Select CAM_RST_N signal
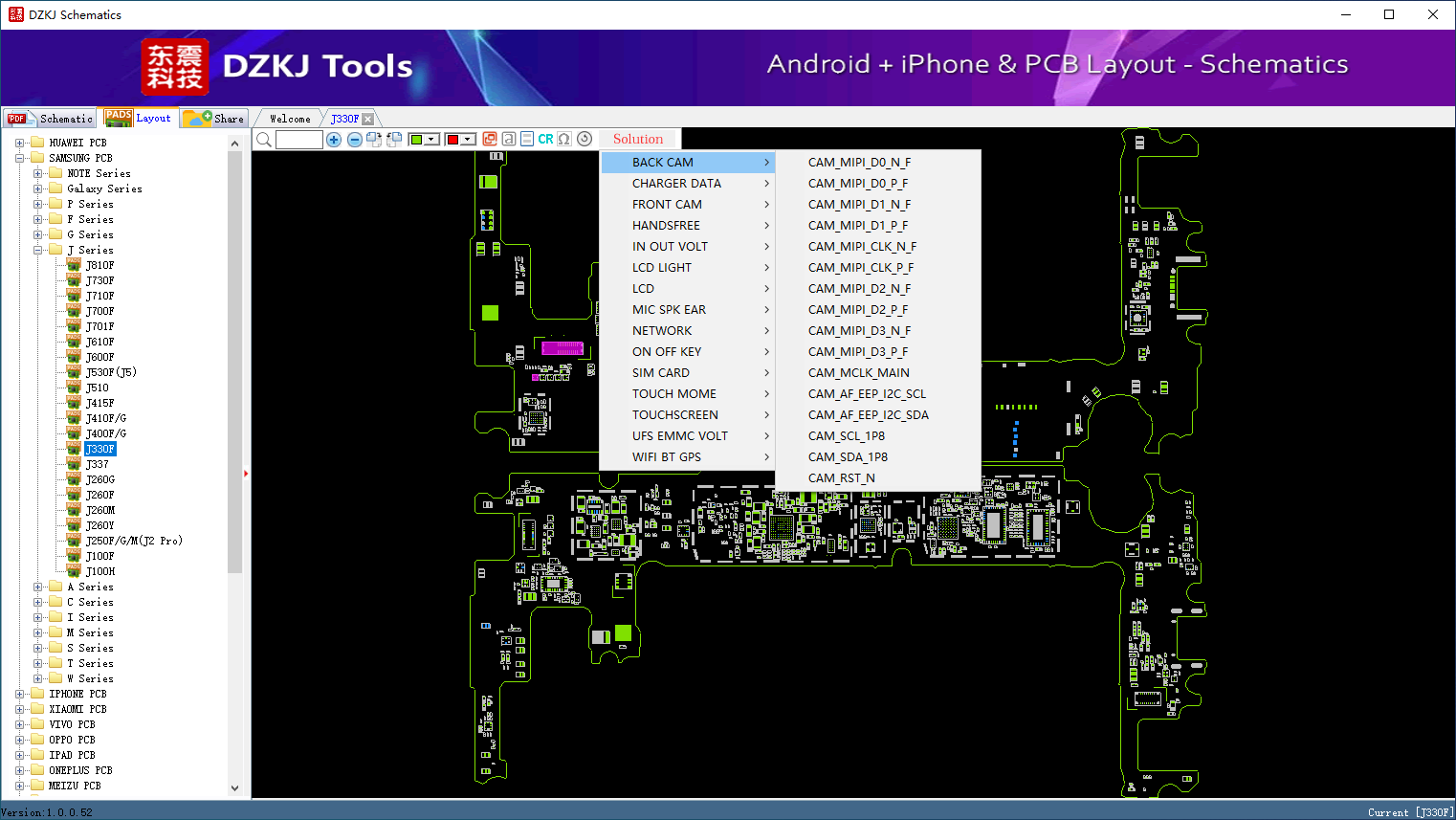Image resolution: width=1456 pixels, height=820 pixels. coord(878,478)
